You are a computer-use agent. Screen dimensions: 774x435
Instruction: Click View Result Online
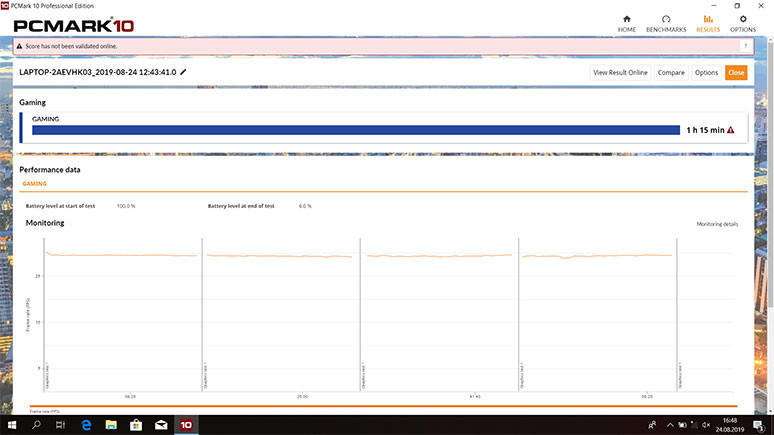[x=620, y=73]
